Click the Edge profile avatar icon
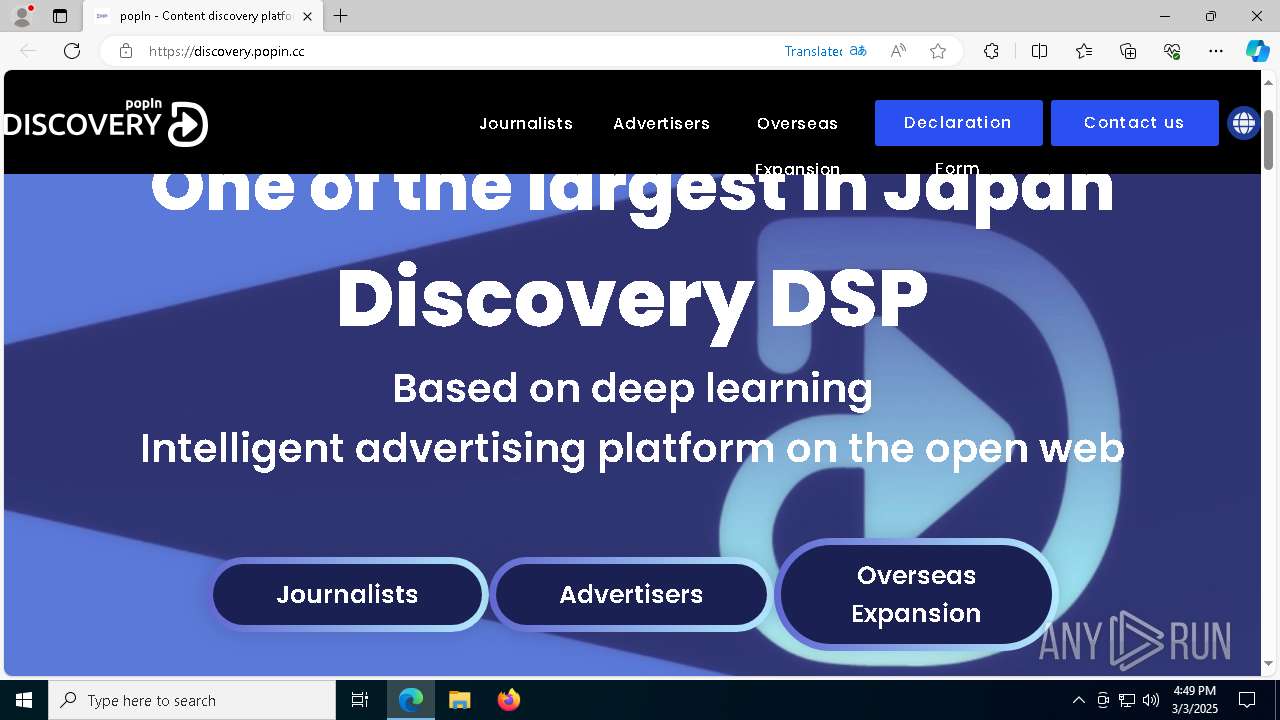The width and height of the screenshot is (1280, 720). click(22, 16)
